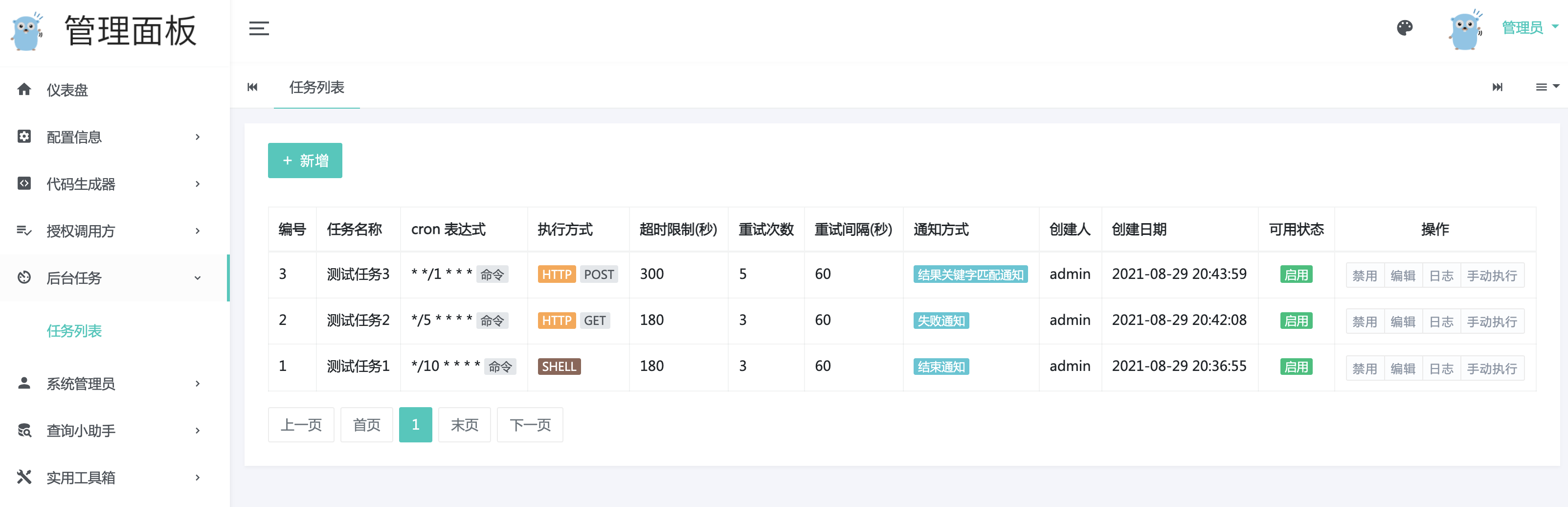Click the 查询小助手 search icon

(x=24, y=430)
